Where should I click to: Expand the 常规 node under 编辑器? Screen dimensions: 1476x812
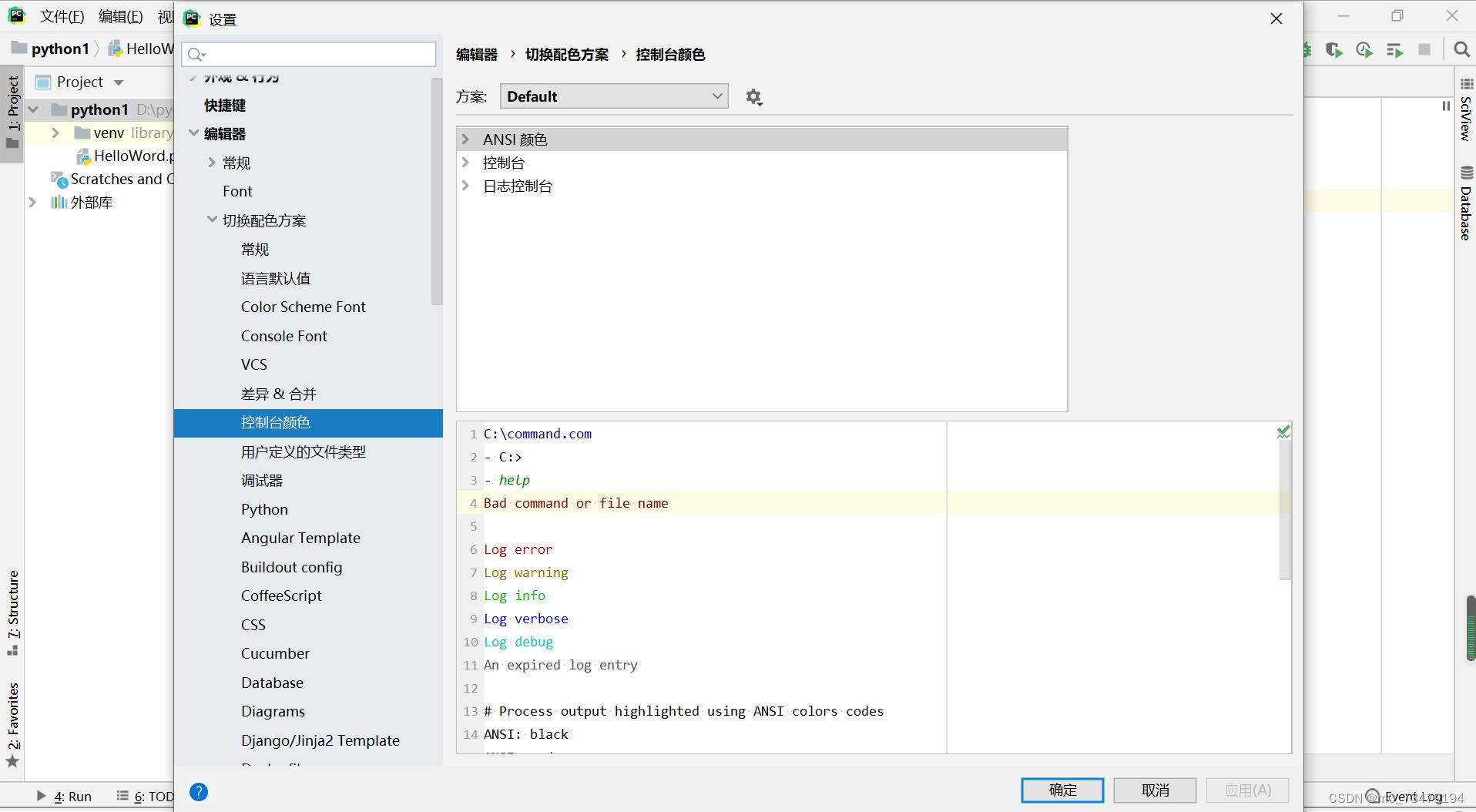pyautogui.click(x=212, y=163)
